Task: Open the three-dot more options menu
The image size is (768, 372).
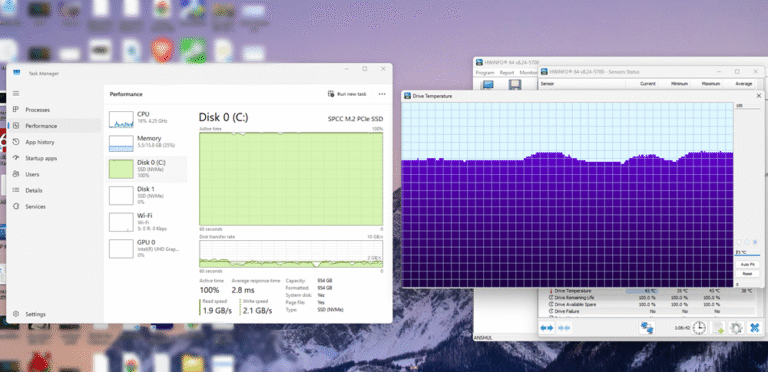Action: pos(382,94)
